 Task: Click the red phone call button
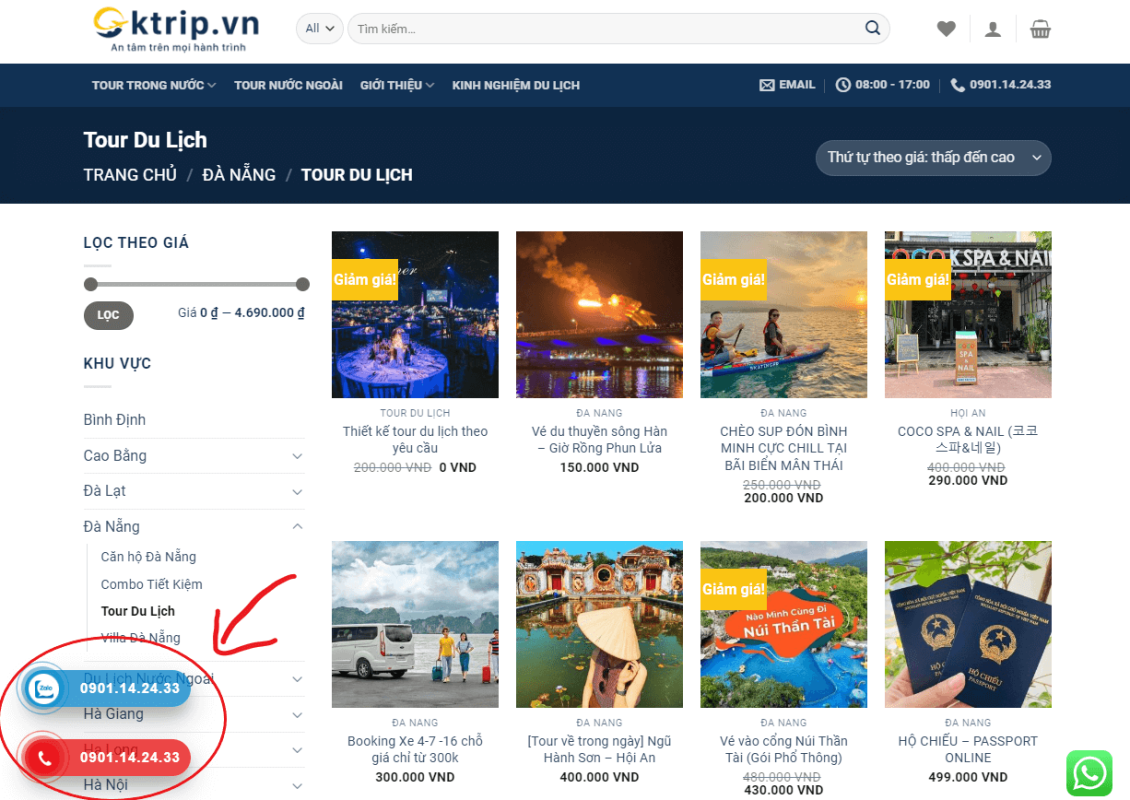106,757
